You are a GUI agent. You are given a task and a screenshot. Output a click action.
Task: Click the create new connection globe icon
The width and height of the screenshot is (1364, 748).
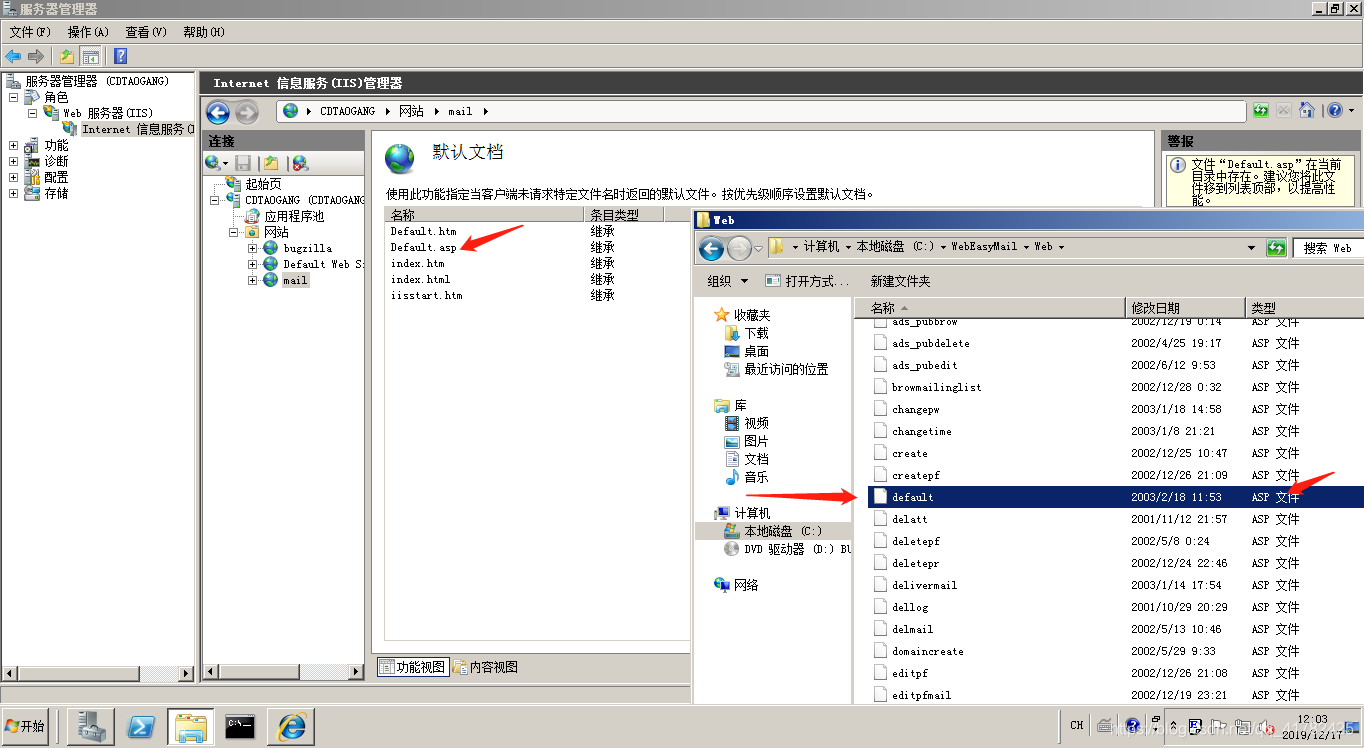coord(213,163)
